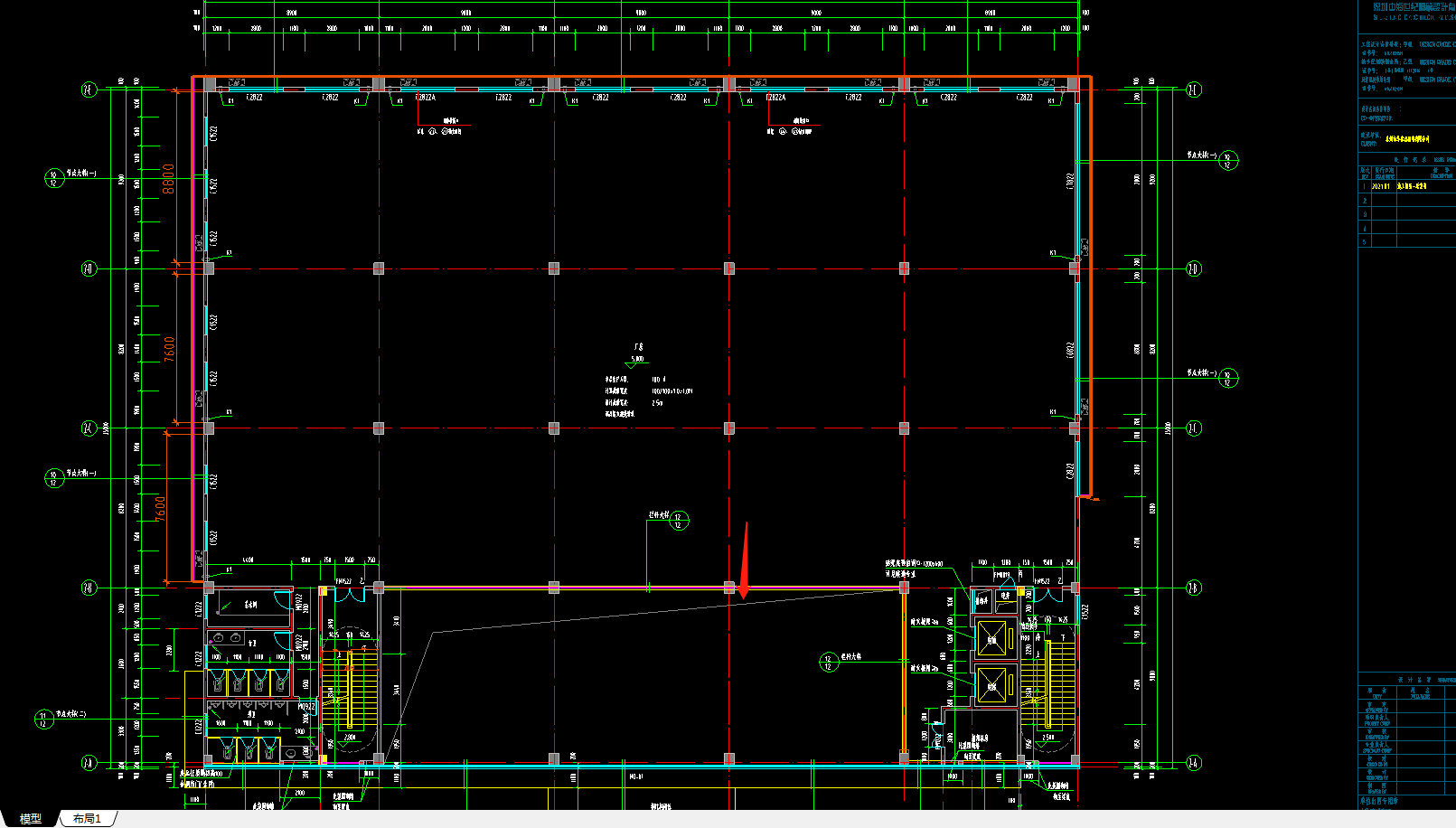Image resolution: width=1456 pixels, height=828 pixels.
Task: Select FM522 door label above the left stairwell
Action: 344,581
